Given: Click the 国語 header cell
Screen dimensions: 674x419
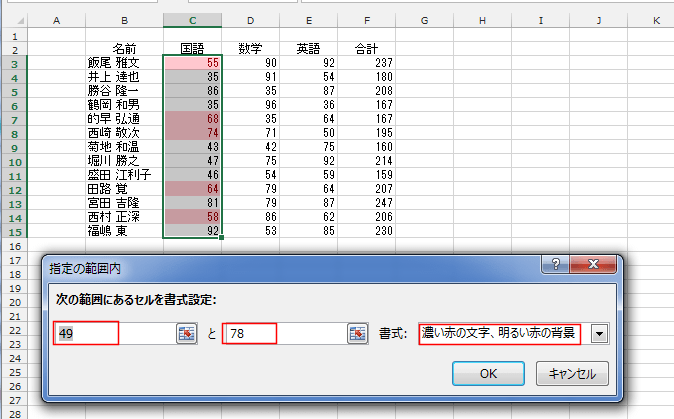Looking at the screenshot, I should pos(193,49).
